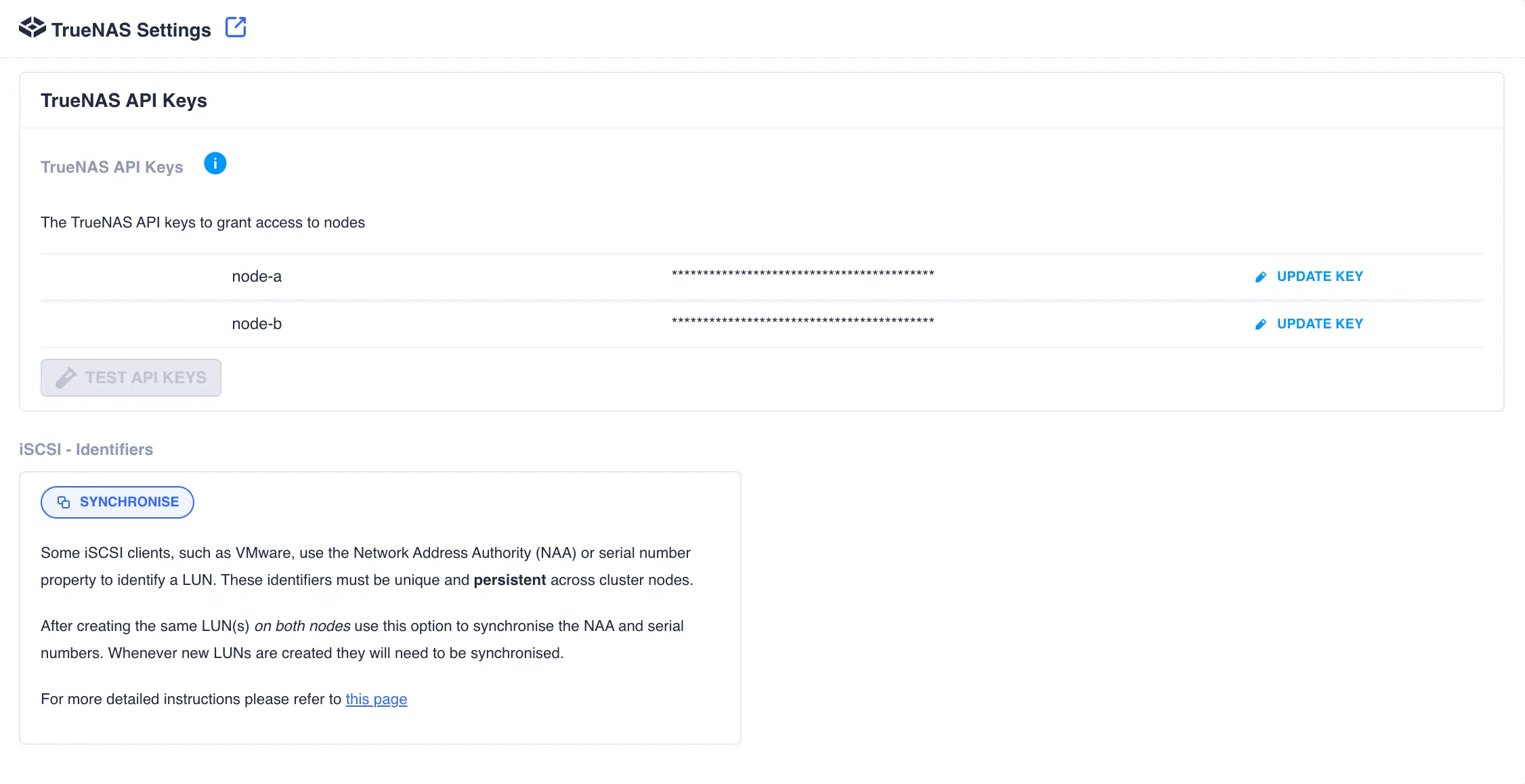Select the pencil icon next to node-b UPDATE KEY

[x=1260, y=324]
